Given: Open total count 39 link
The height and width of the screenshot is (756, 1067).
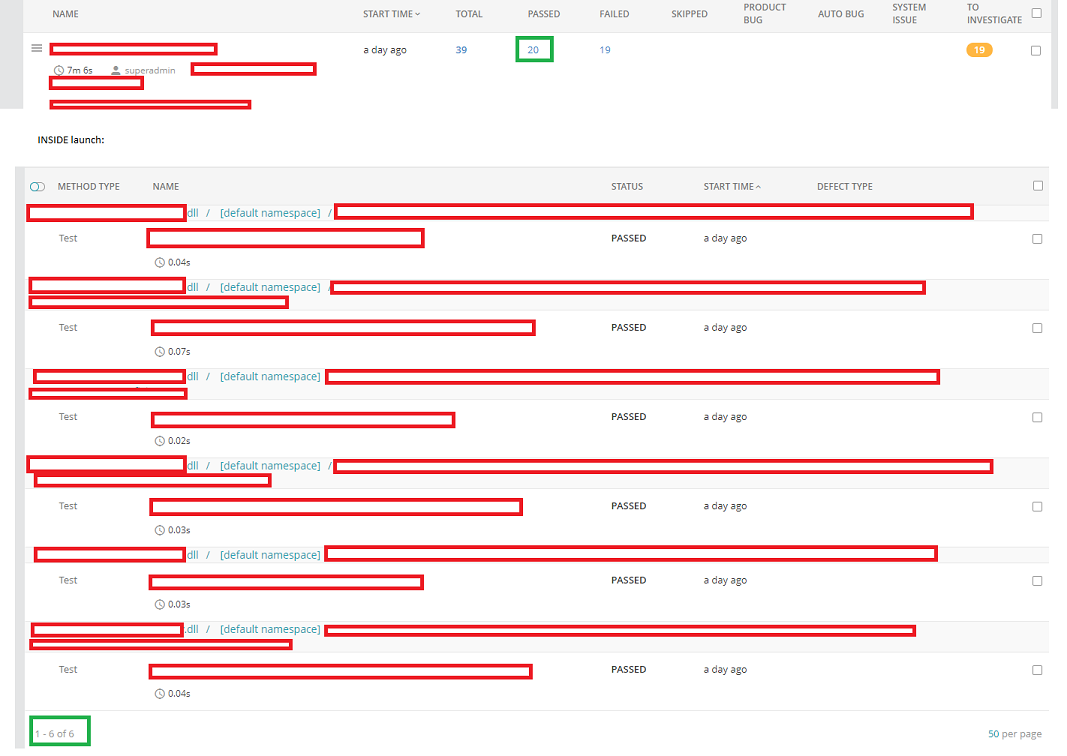Looking at the screenshot, I should (461, 50).
